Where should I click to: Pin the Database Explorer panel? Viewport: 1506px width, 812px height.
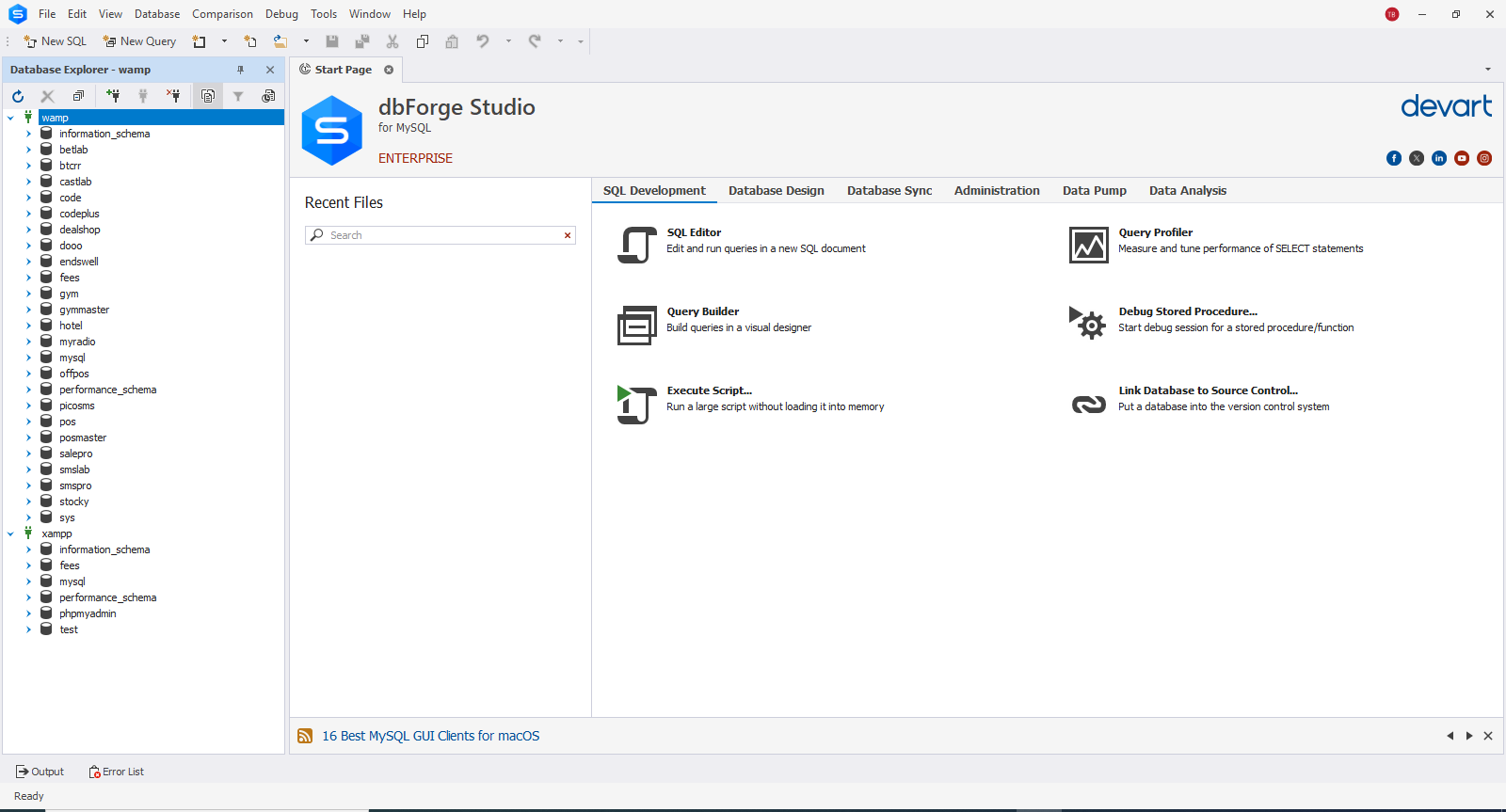[240, 70]
